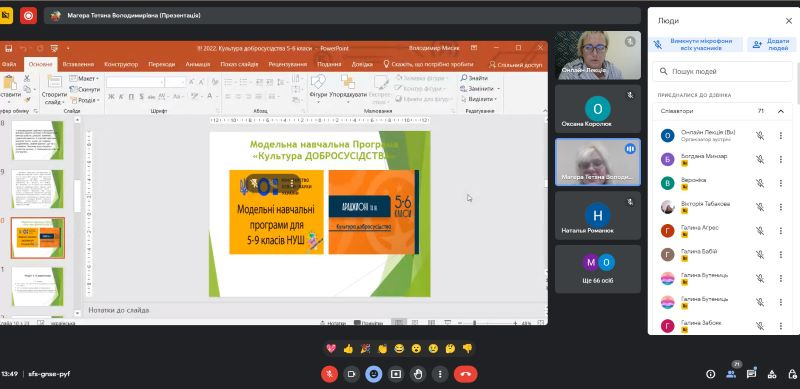
Task: Click the Нотатки до слайда notes area
Action: tap(314, 310)
